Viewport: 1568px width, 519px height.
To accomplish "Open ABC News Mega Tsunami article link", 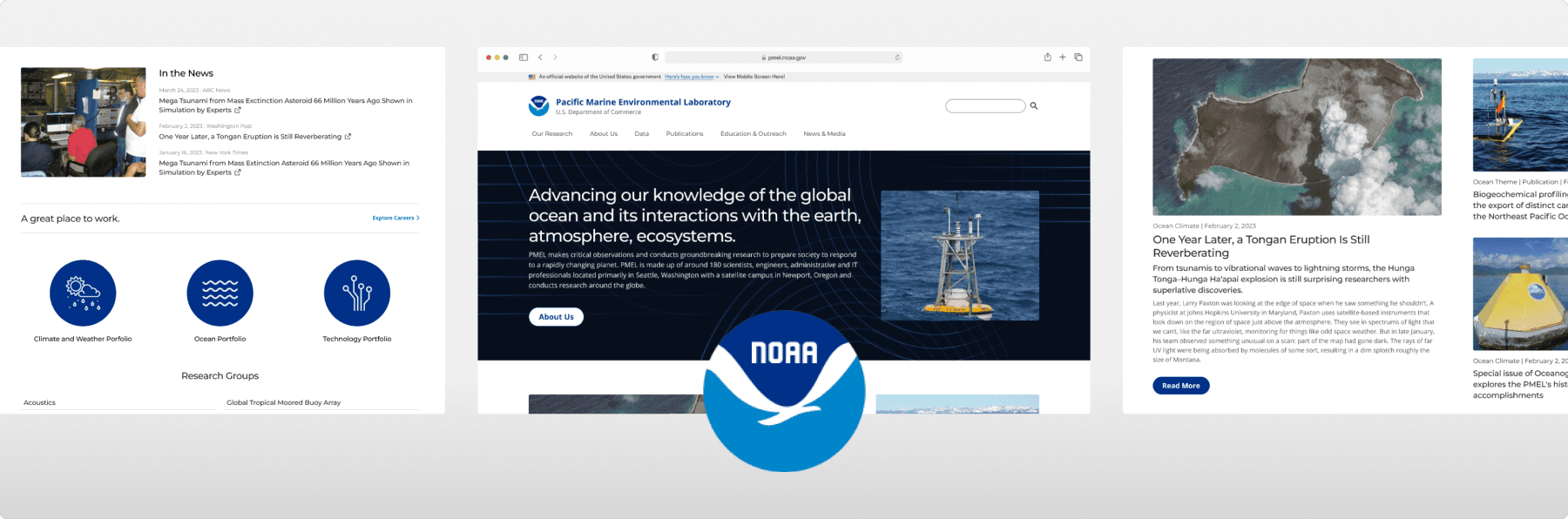I will pyautogui.click(x=286, y=105).
